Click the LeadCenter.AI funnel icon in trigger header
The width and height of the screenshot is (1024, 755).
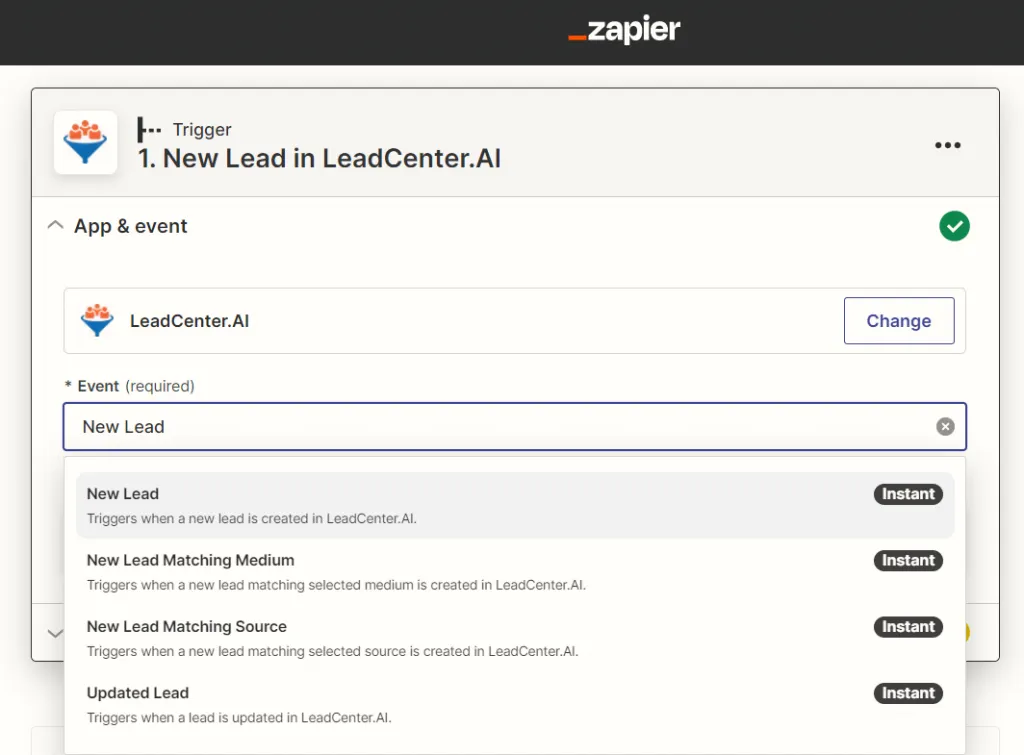tap(86, 142)
